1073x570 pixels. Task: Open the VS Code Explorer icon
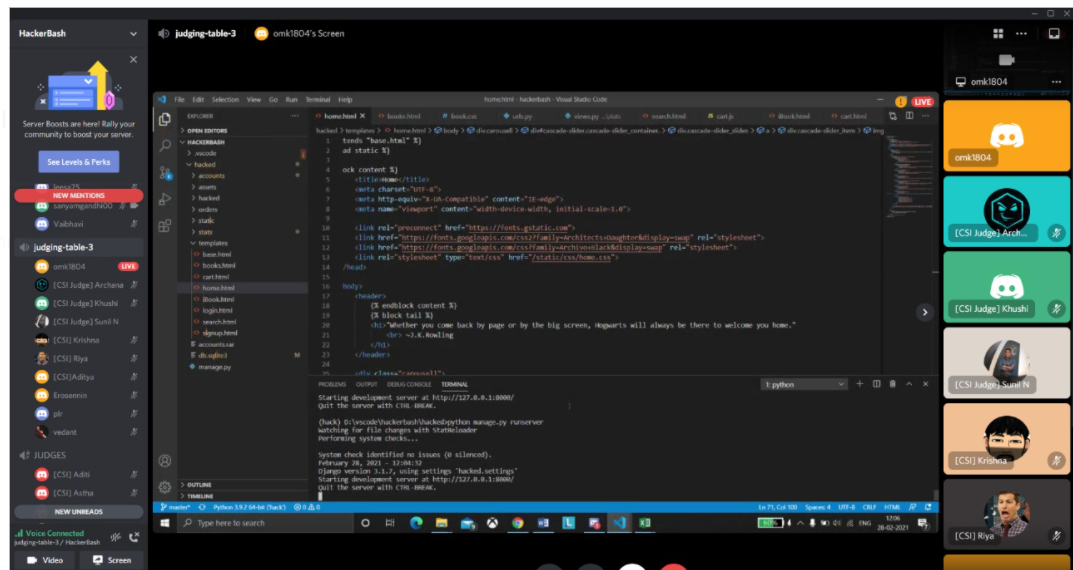(x=165, y=119)
